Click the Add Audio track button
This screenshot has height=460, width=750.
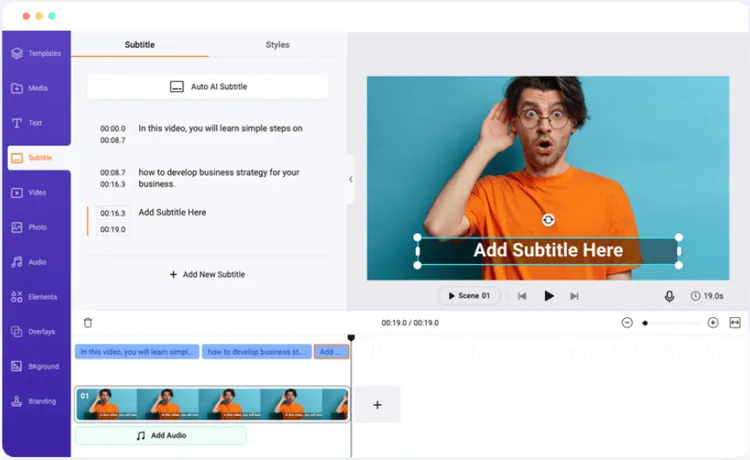click(x=161, y=436)
